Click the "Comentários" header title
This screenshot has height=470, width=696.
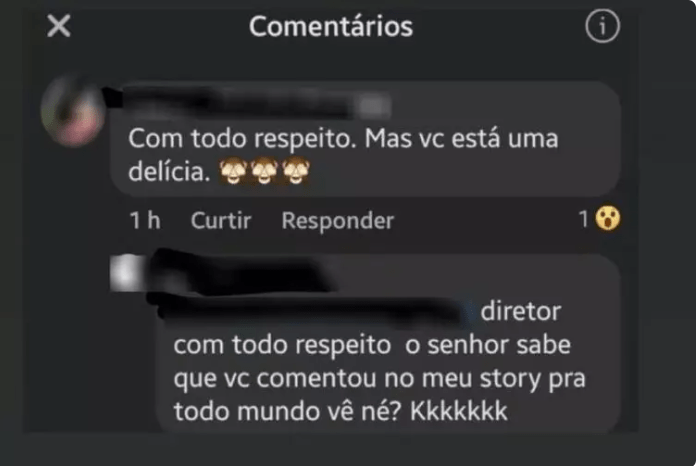331,26
